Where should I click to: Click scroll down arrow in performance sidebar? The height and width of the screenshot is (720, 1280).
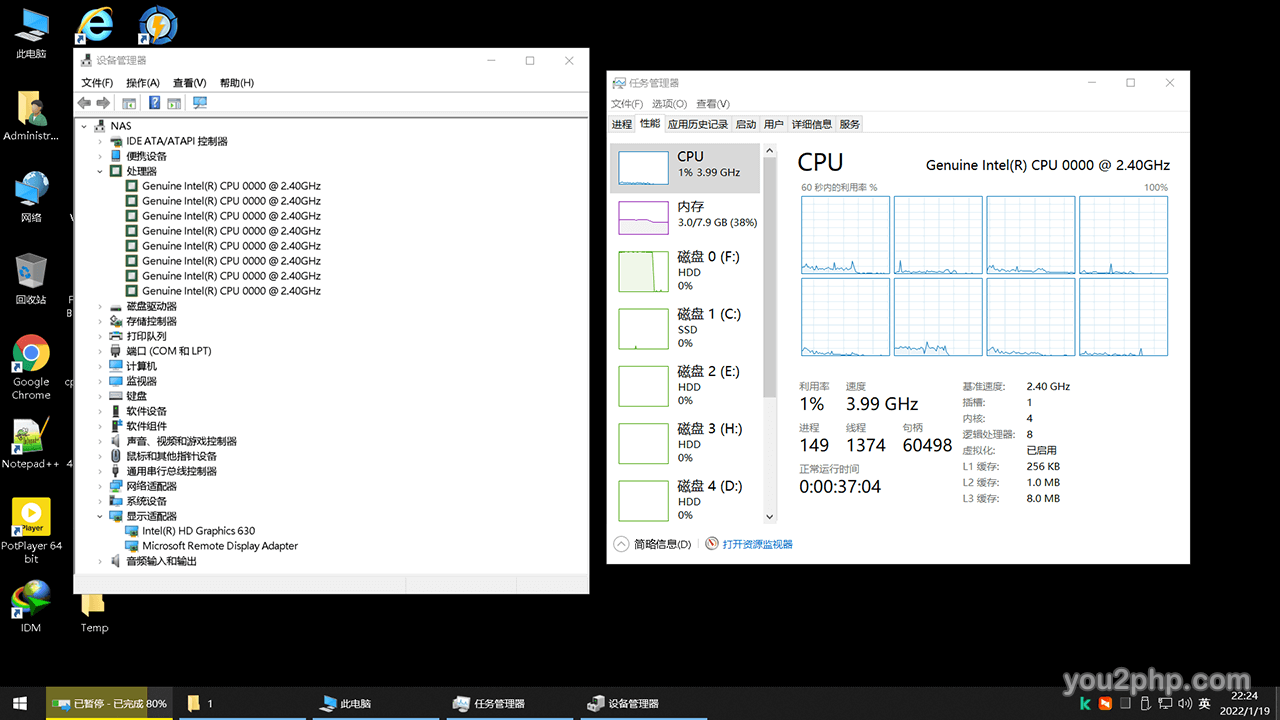pyautogui.click(x=769, y=517)
